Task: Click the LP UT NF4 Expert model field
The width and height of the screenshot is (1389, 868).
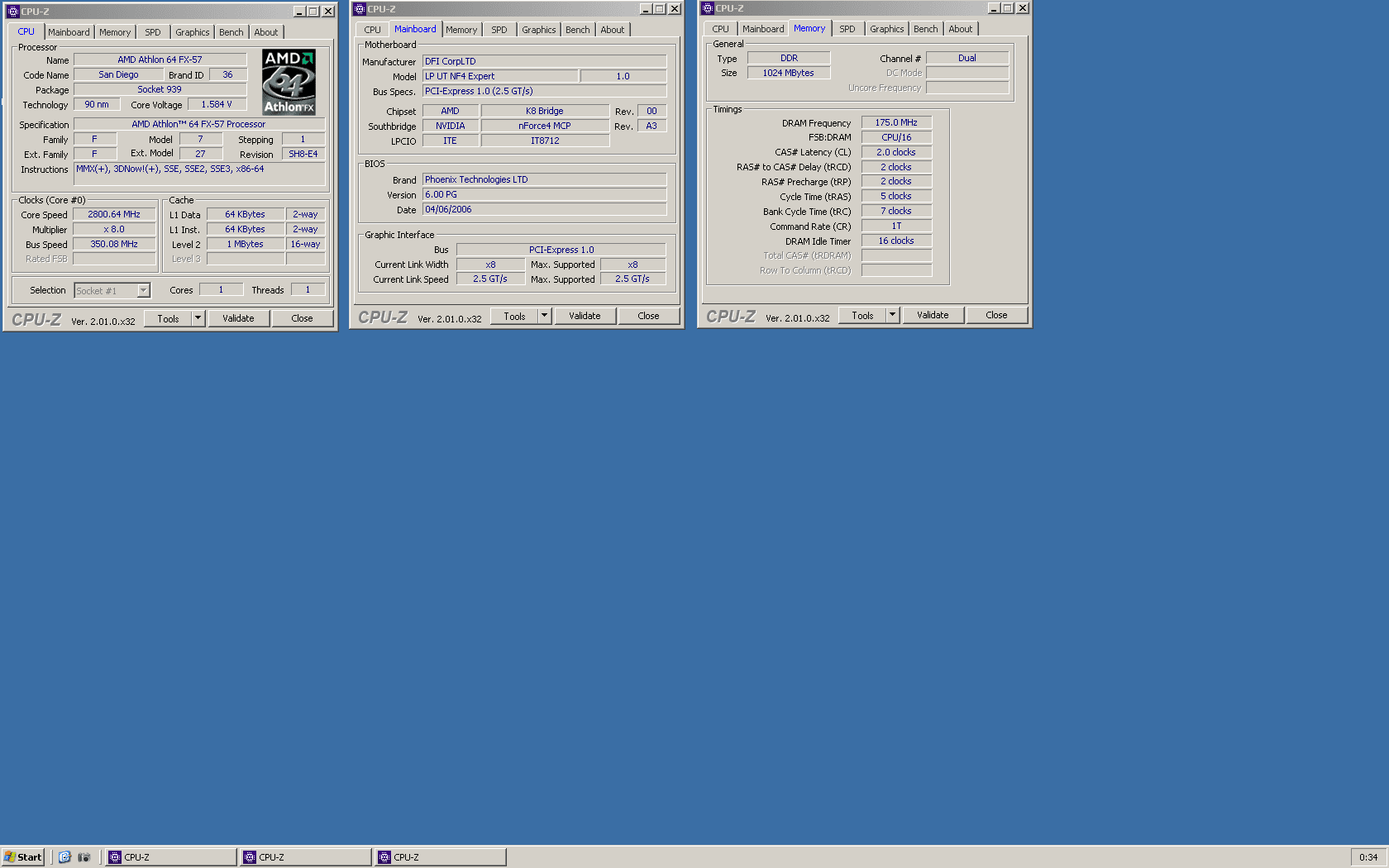Action: click(x=499, y=76)
